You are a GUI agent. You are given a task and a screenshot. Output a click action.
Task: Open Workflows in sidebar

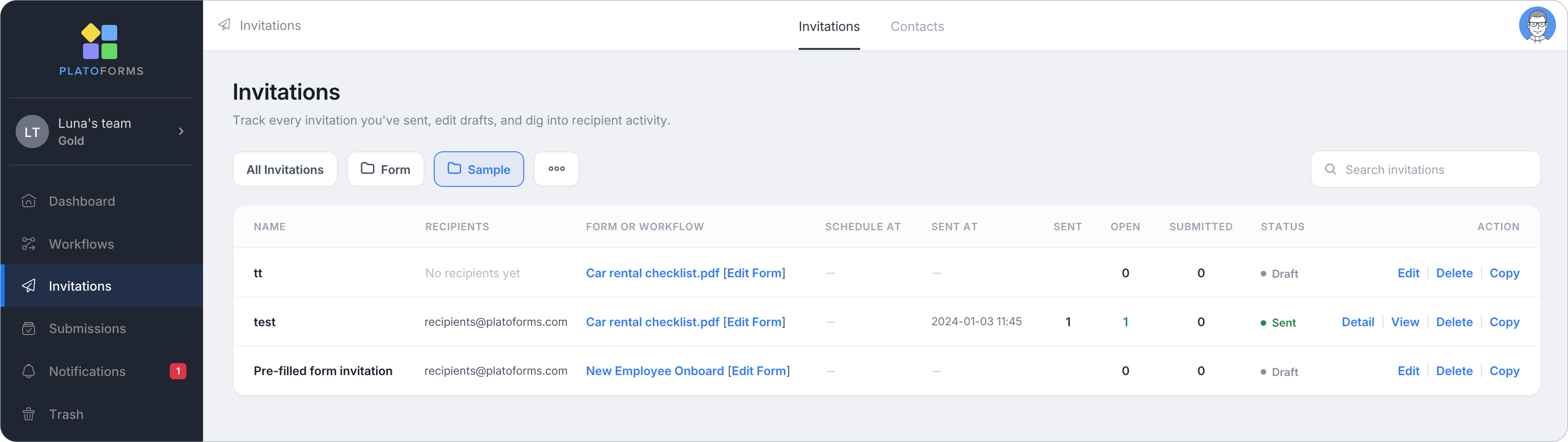(x=102, y=244)
